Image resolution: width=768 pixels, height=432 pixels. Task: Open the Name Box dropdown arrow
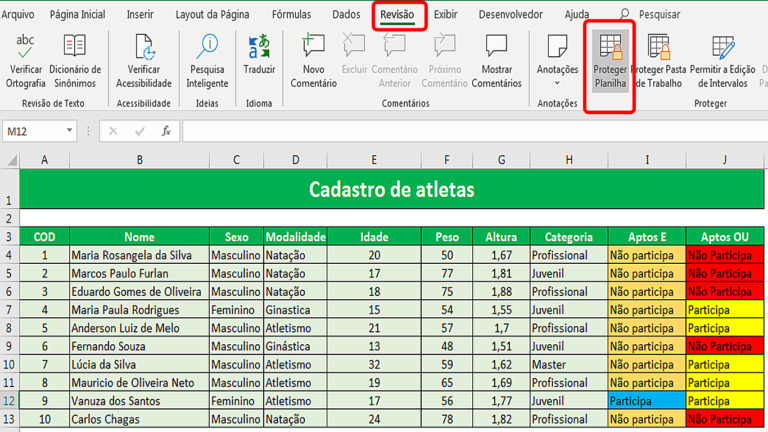[x=69, y=131]
